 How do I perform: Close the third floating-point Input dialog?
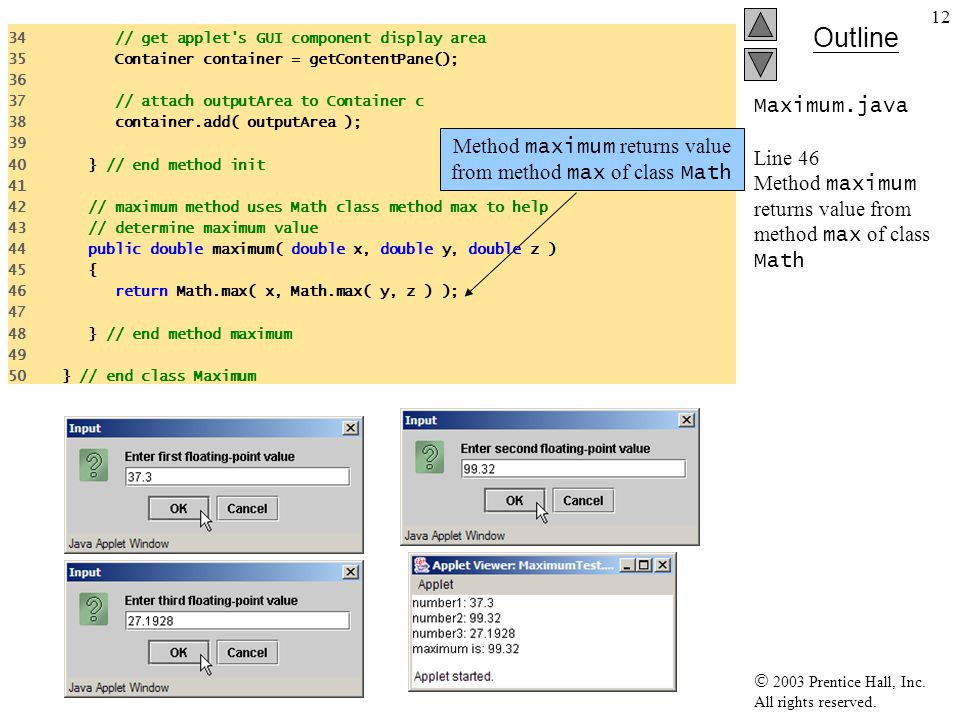tap(350, 572)
